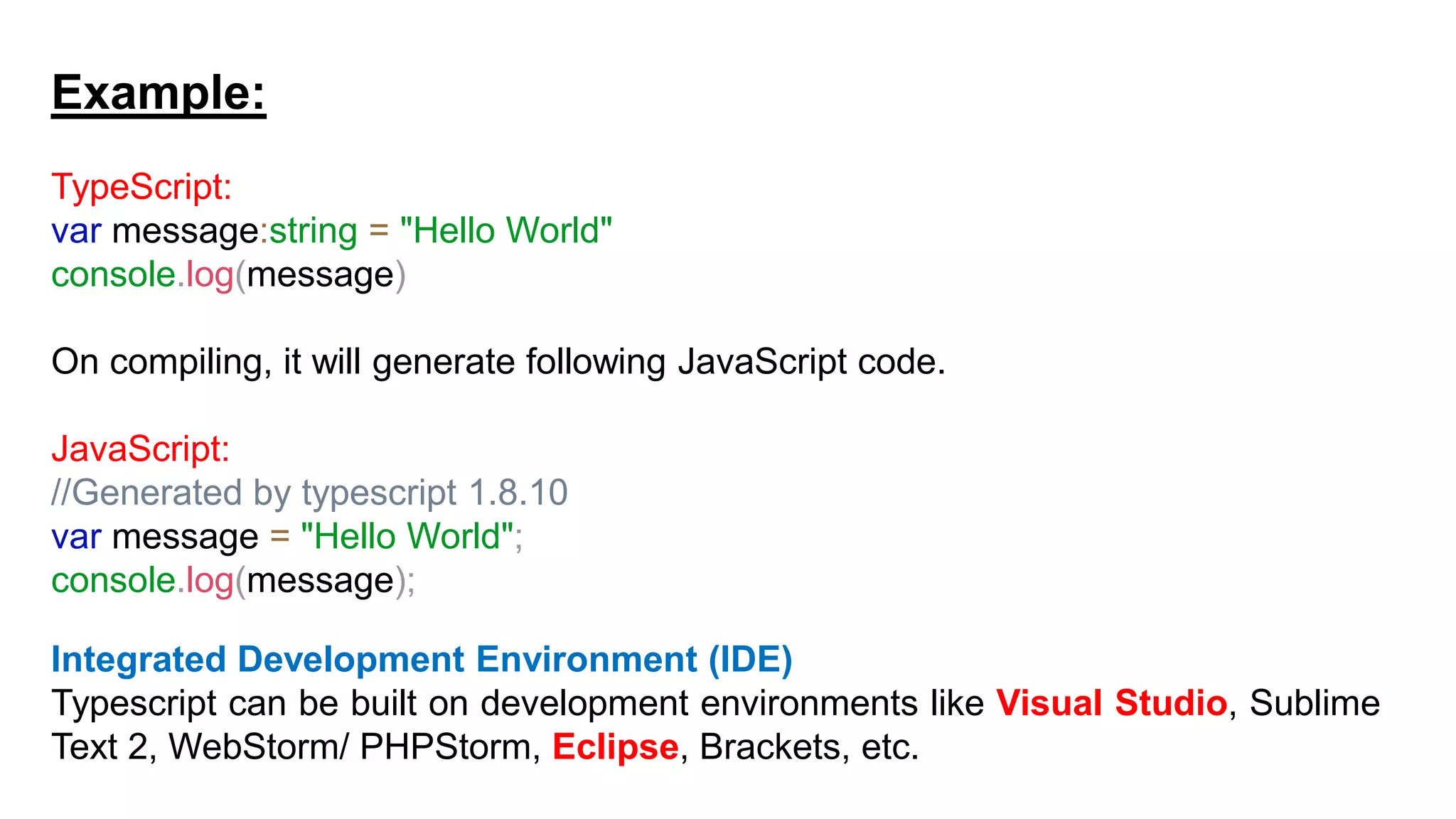The image size is (1456, 819).
Task: Click the word 'Brackets' in the IDE list
Action: 770,747
